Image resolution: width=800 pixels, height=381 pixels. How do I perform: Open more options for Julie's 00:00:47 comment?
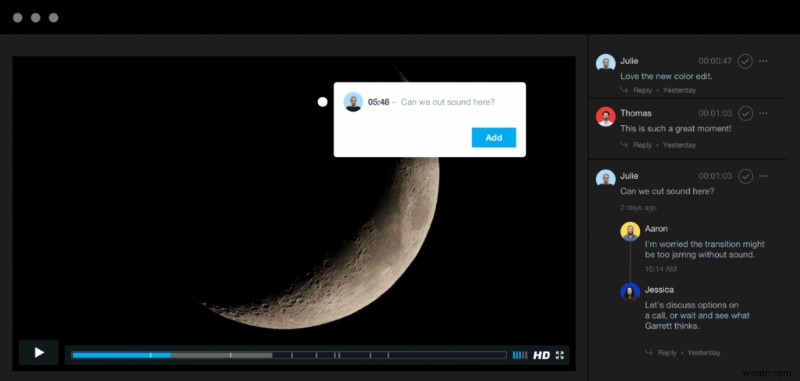(x=763, y=61)
